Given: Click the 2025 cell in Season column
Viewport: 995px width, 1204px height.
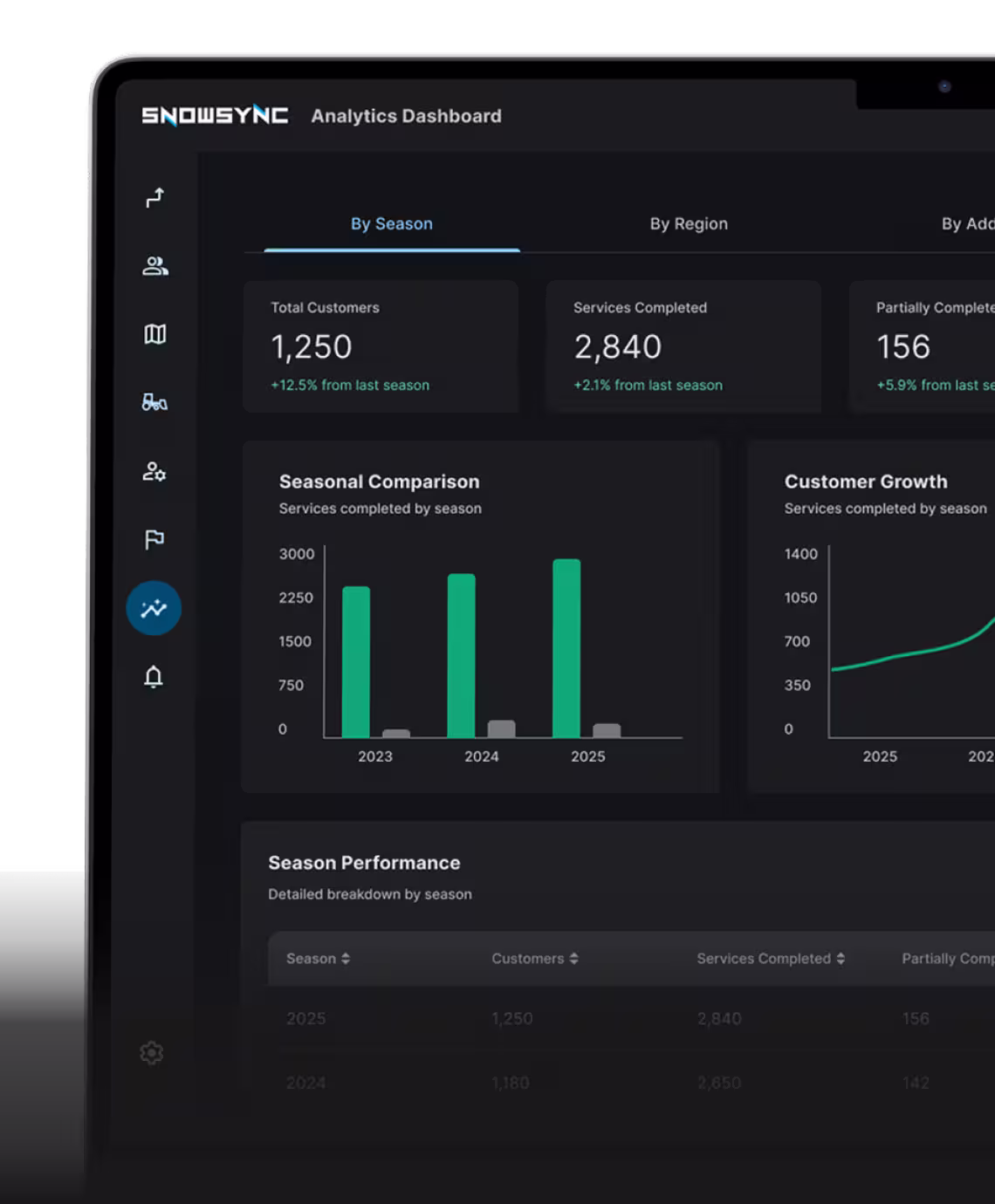Looking at the screenshot, I should (305, 1018).
